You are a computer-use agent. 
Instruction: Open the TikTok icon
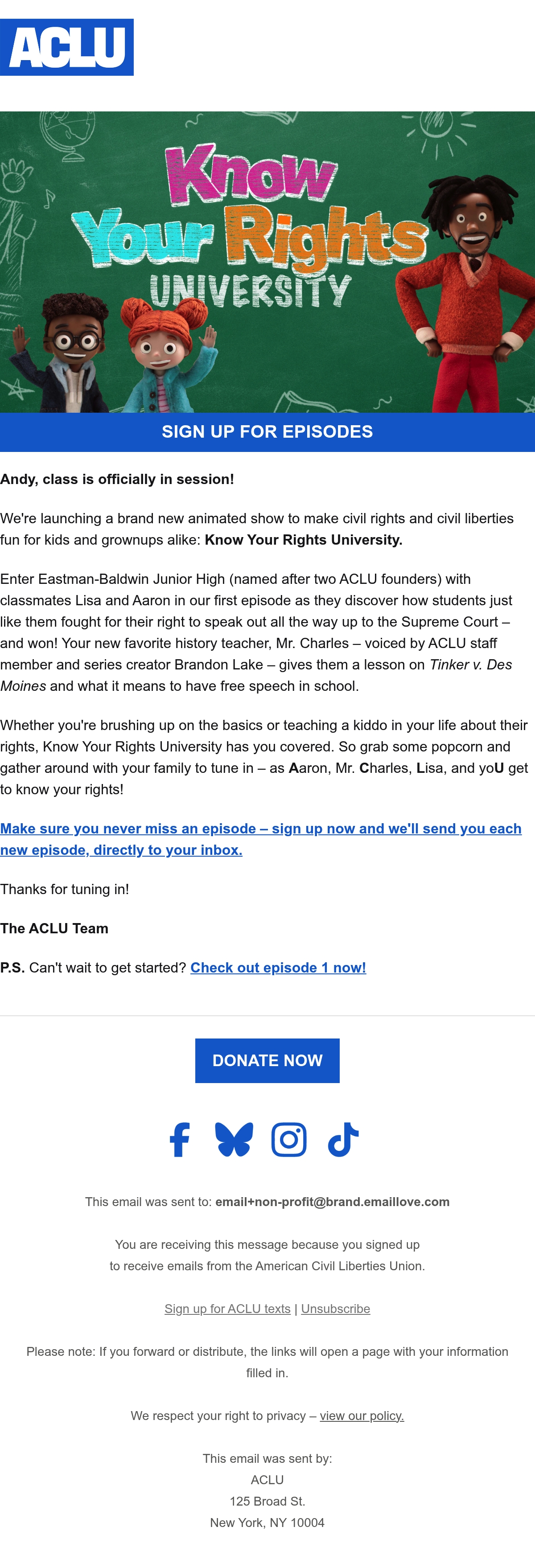pyautogui.click(x=343, y=1140)
